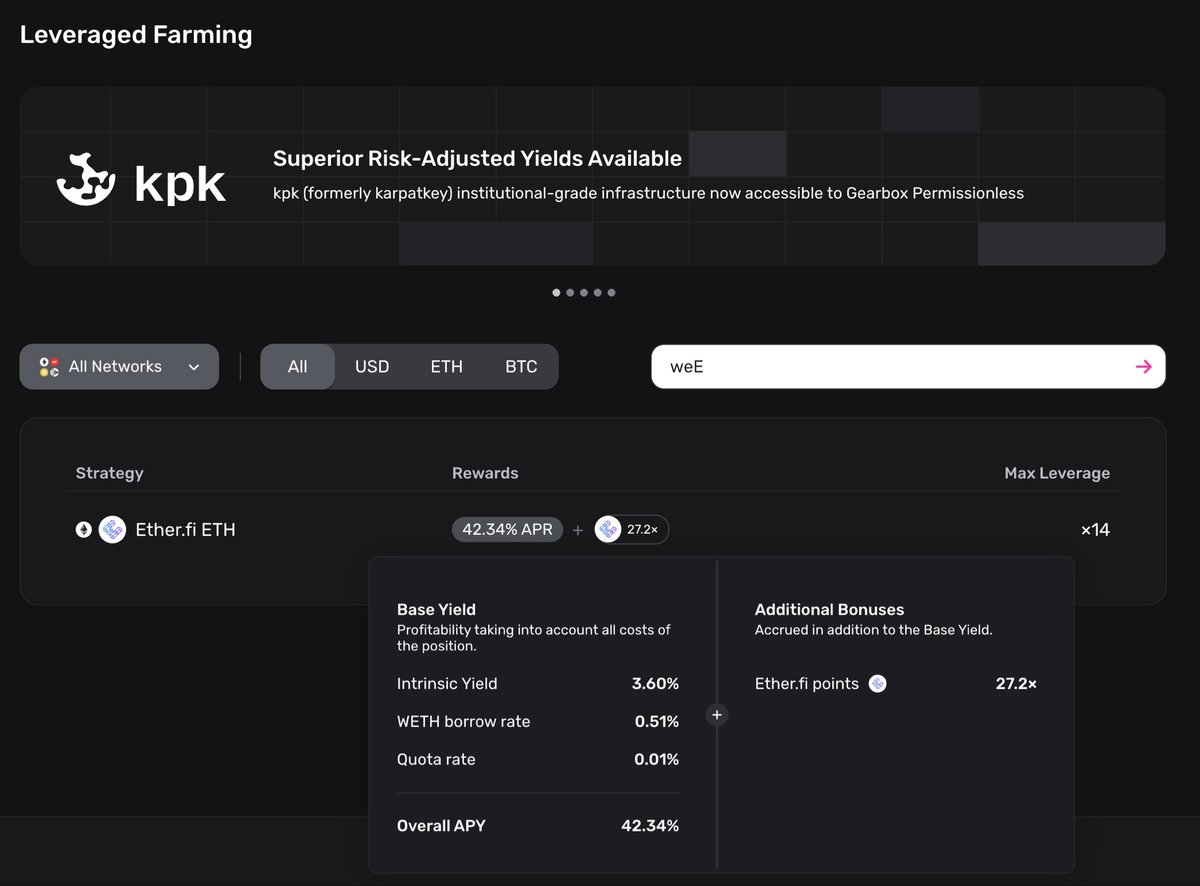Select the All filter tab
This screenshot has height=886, width=1200.
[298, 367]
